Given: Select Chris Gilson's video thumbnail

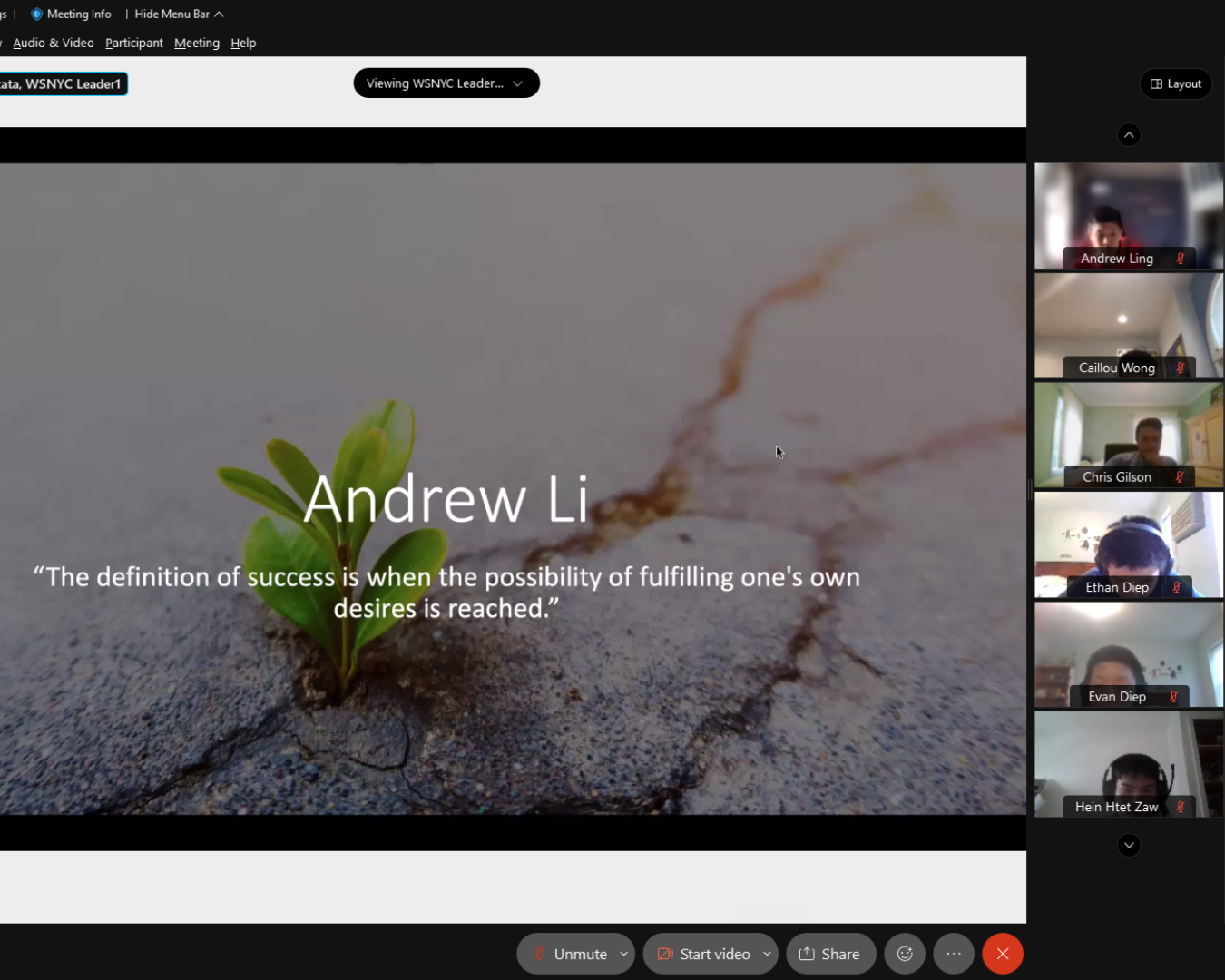Looking at the screenshot, I should click(x=1129, y=436).
